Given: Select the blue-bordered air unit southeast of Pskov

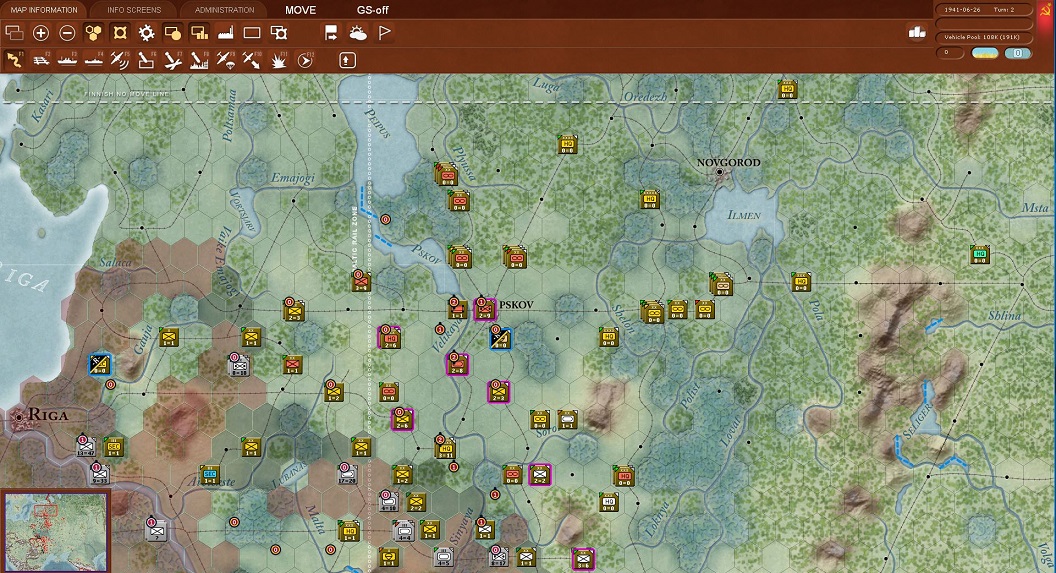Looking at the screenshot, I should click(x=500, y=338).
